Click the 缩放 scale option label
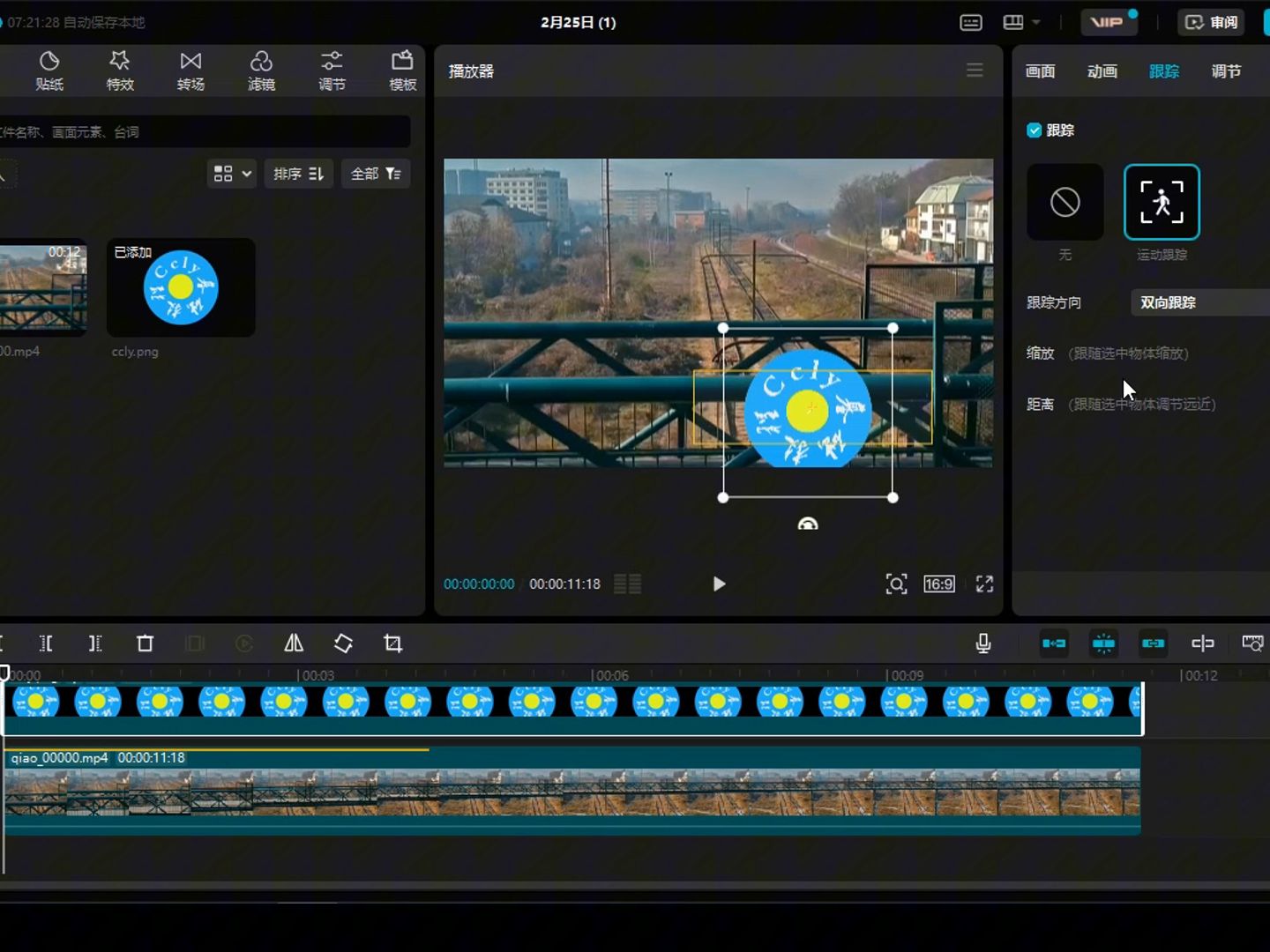The height and width of the screenshot is (952, 1270). point(1041,353)
